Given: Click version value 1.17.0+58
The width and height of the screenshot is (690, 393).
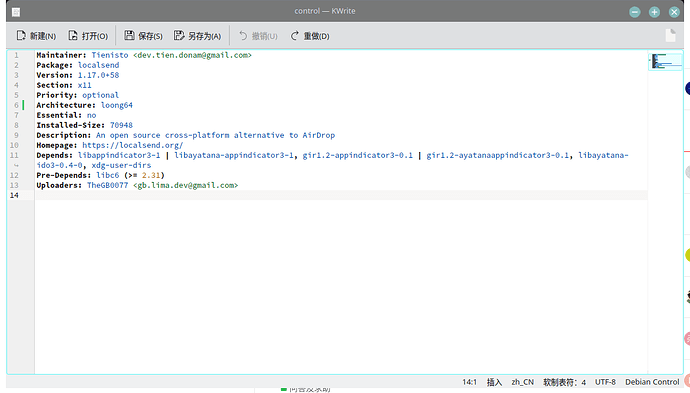Looking at the screenshot, I should coord(98,75).
